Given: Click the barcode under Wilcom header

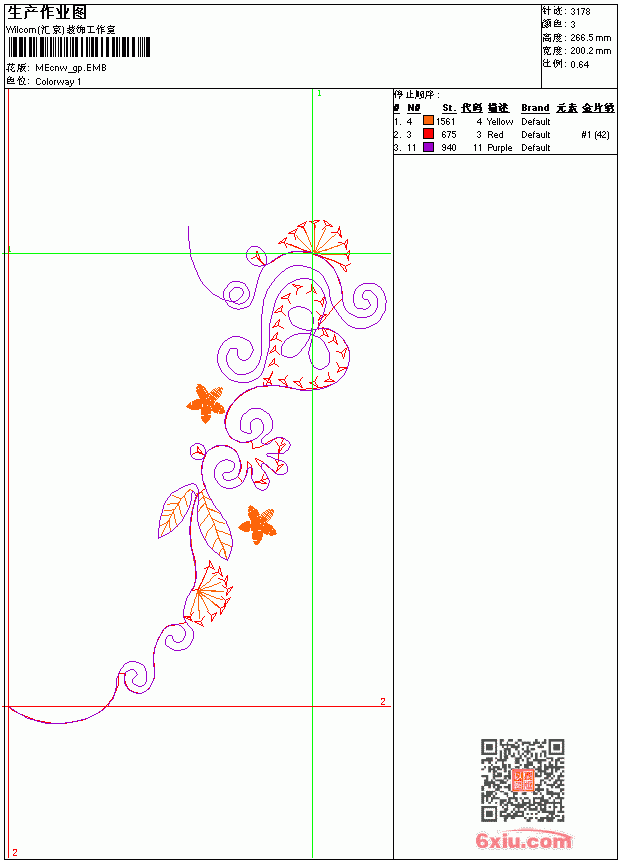Looking at the screenshot, I should 78,47.
